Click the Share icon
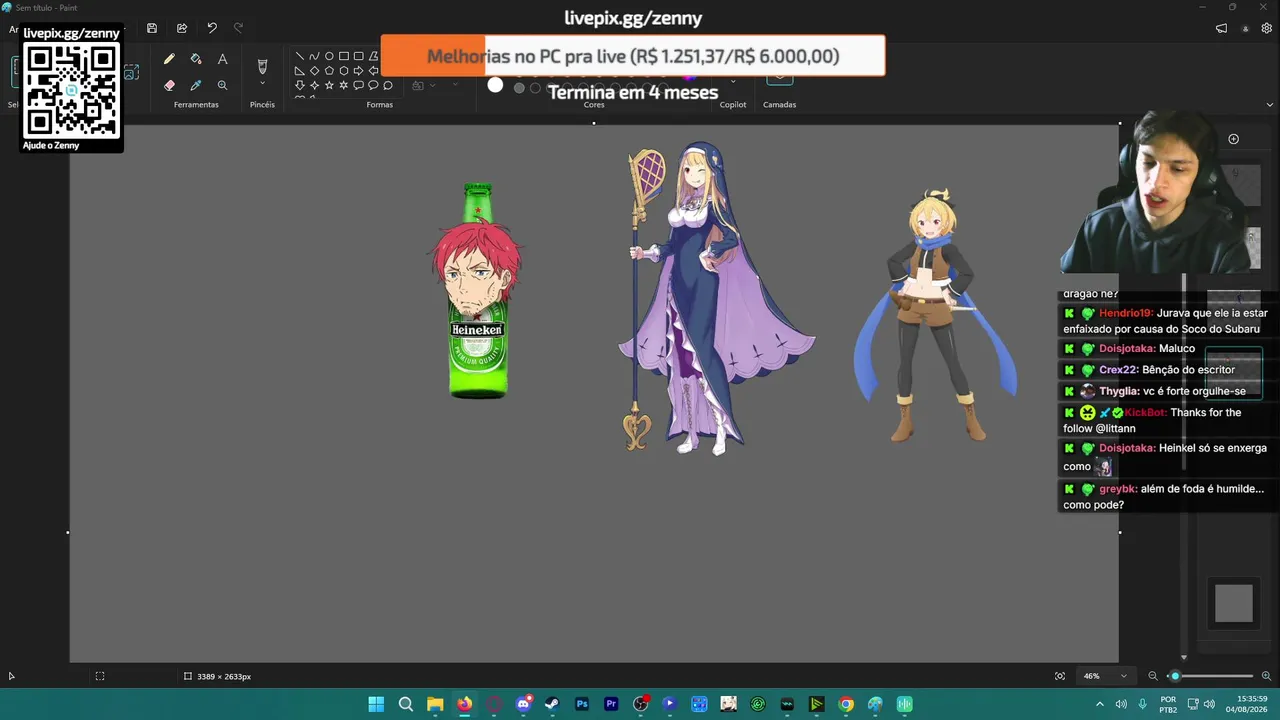Image resolution: width=1280 pixels, height=720 pixels. click(182, 28)
